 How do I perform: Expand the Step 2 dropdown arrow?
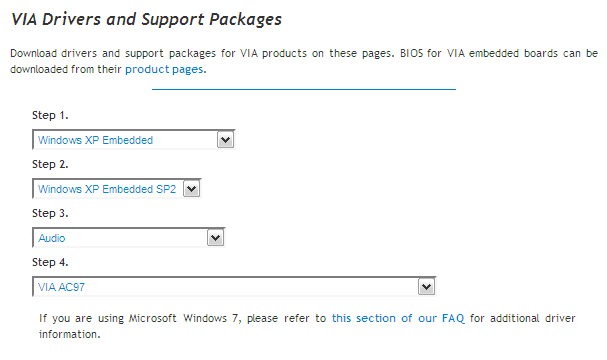pos(192,189)
